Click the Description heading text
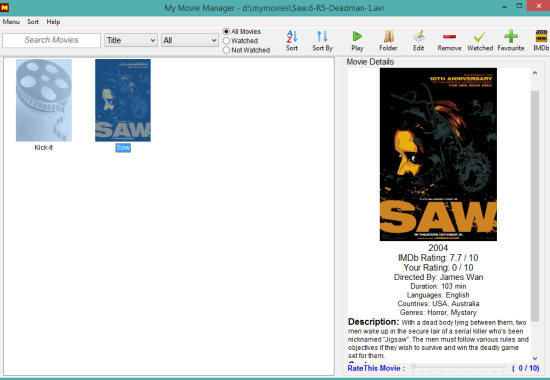This screenshot has height=380, width=550. (373, 322)
